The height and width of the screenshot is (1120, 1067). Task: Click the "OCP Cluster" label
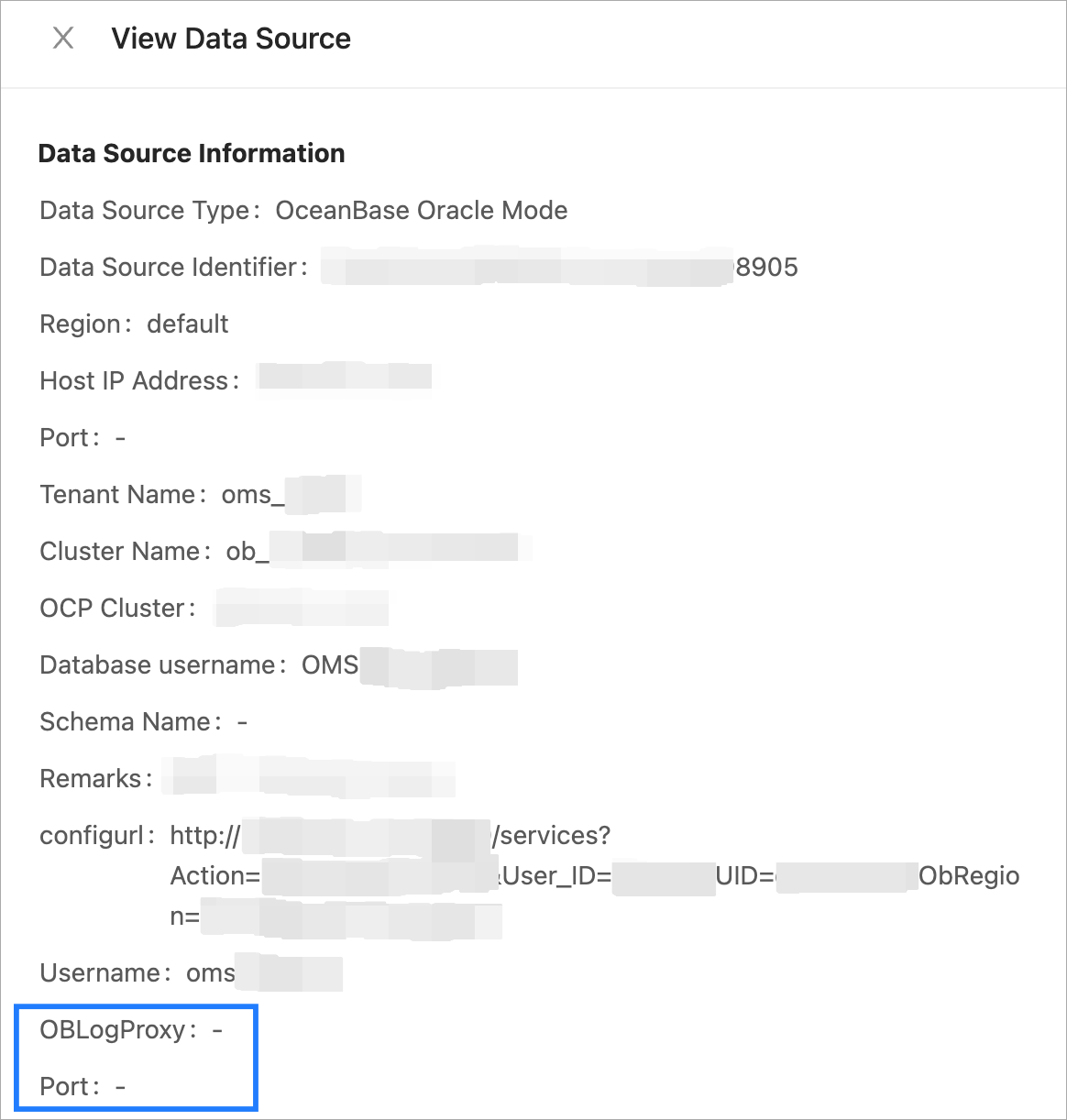click(113, 608)
